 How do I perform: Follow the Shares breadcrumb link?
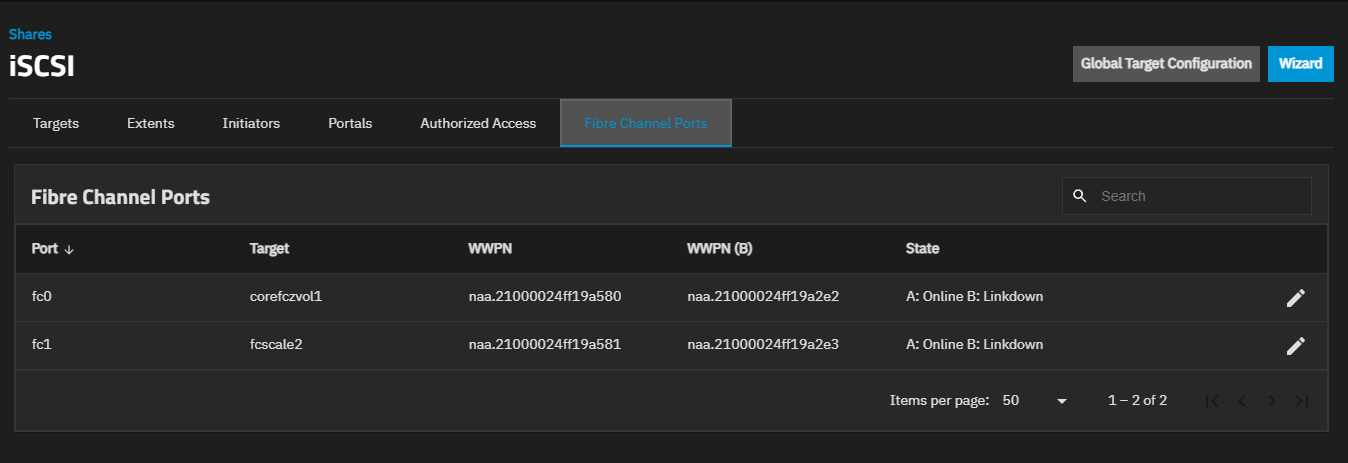pos(30,35)
